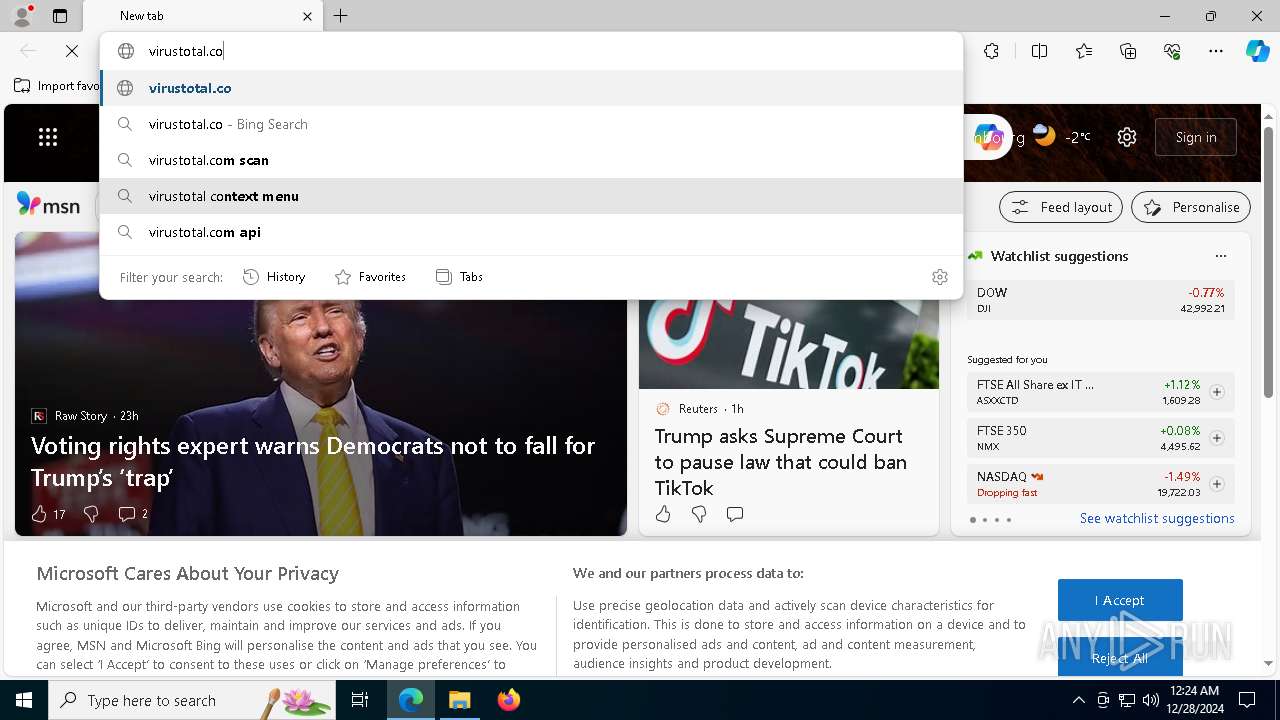
Task: Dislike the Raw Story article
Action: click(x=91, y=514)
